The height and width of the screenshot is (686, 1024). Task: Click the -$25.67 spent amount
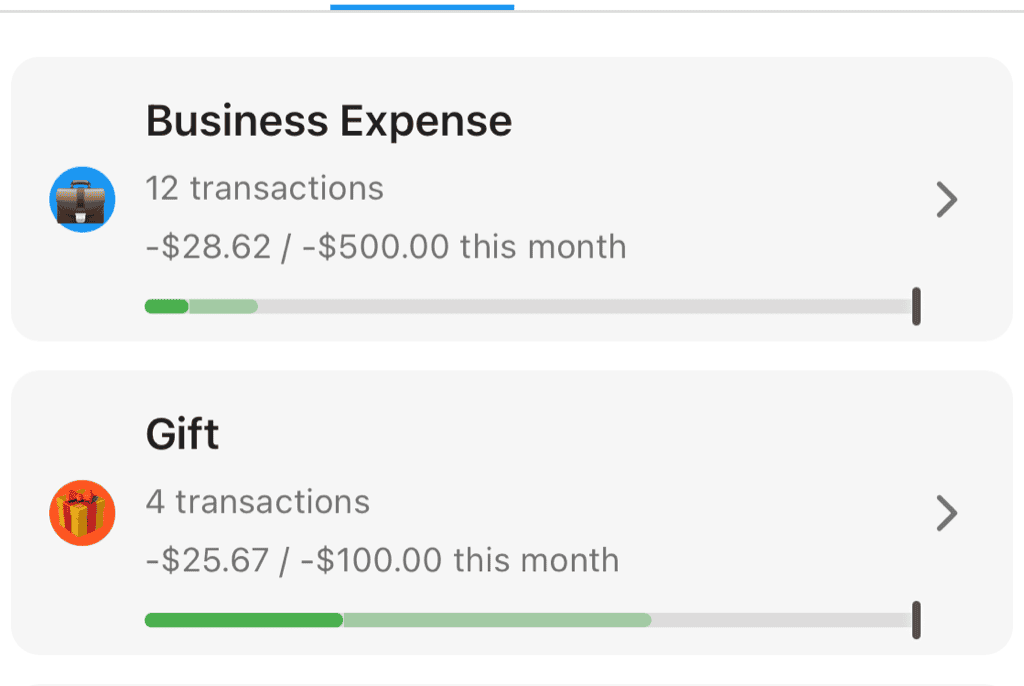coord(207,560)
